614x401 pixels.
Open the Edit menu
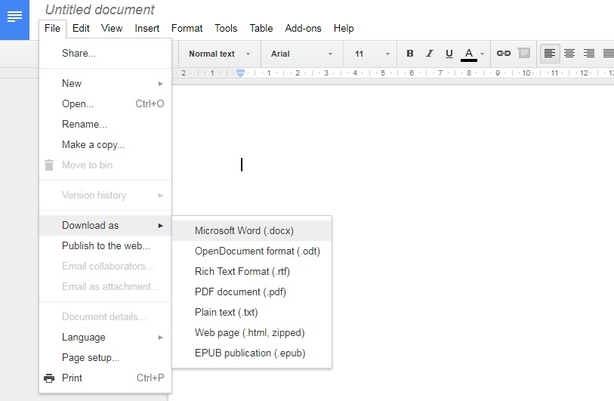tap(81, 29)
